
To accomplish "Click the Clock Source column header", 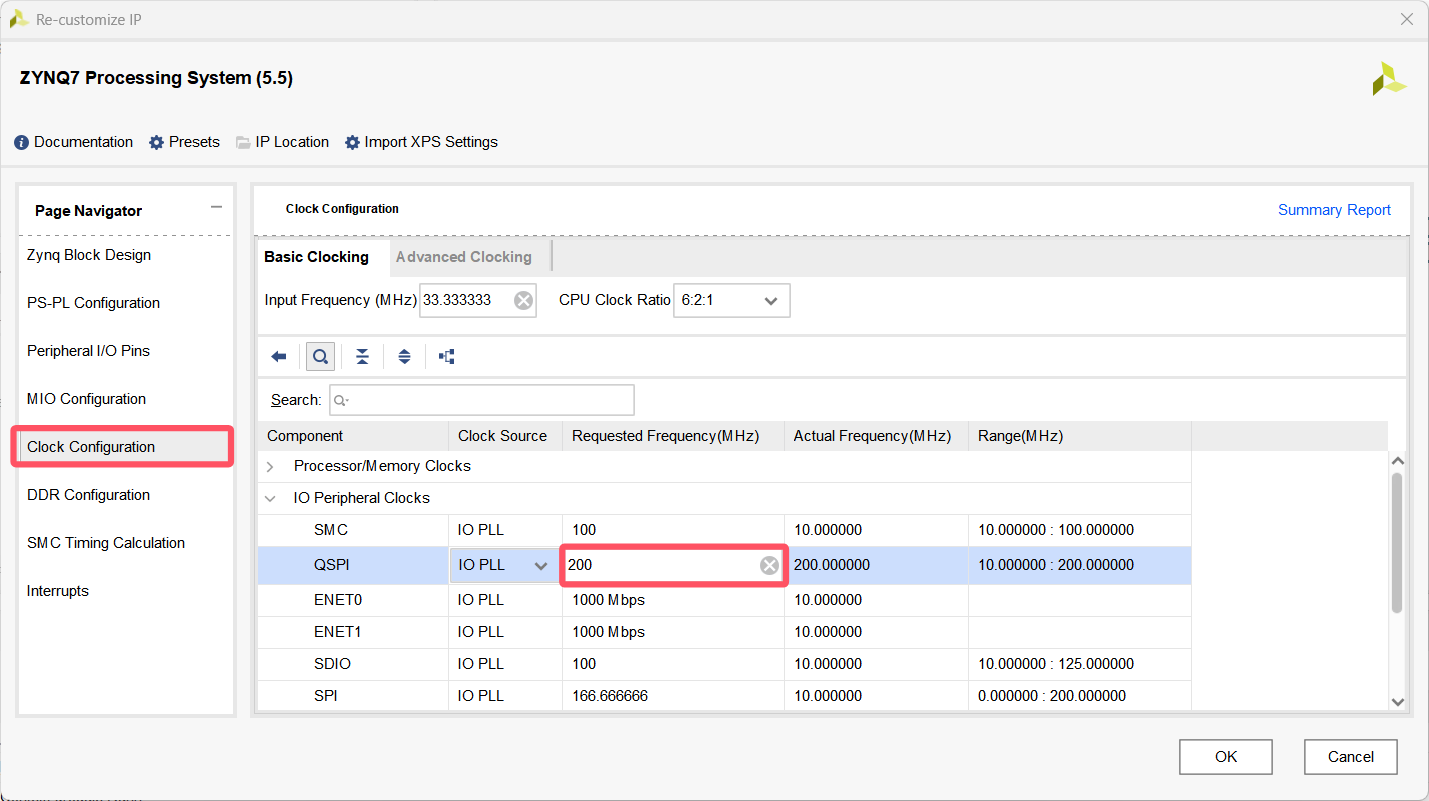I will point(505,436).
